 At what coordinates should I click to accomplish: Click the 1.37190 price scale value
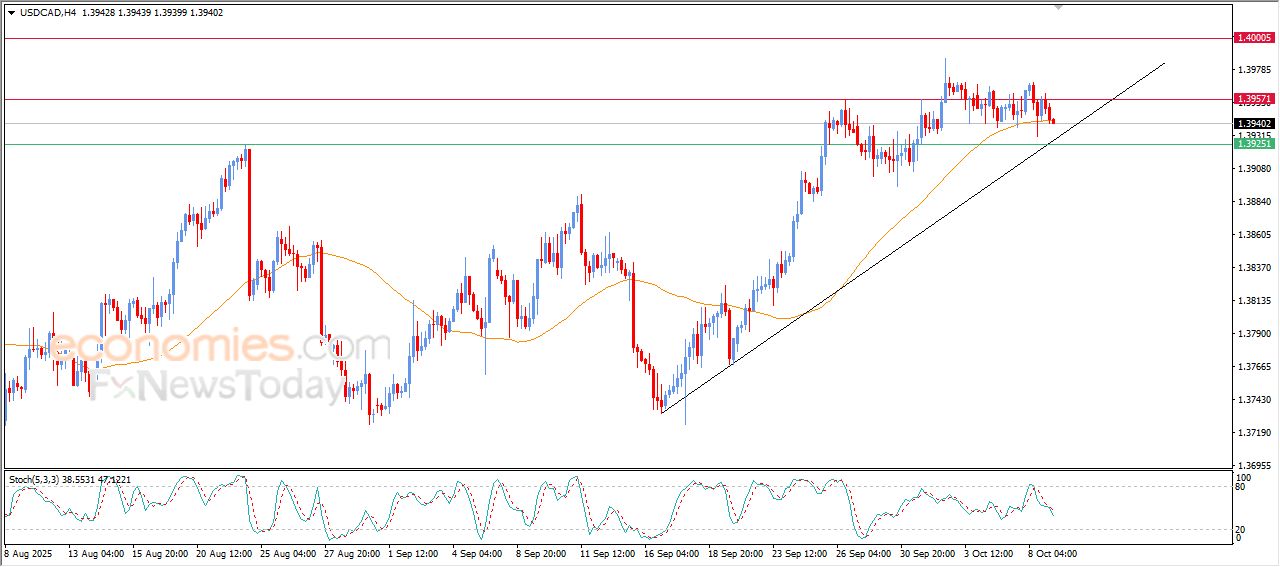coord(1254,433)
